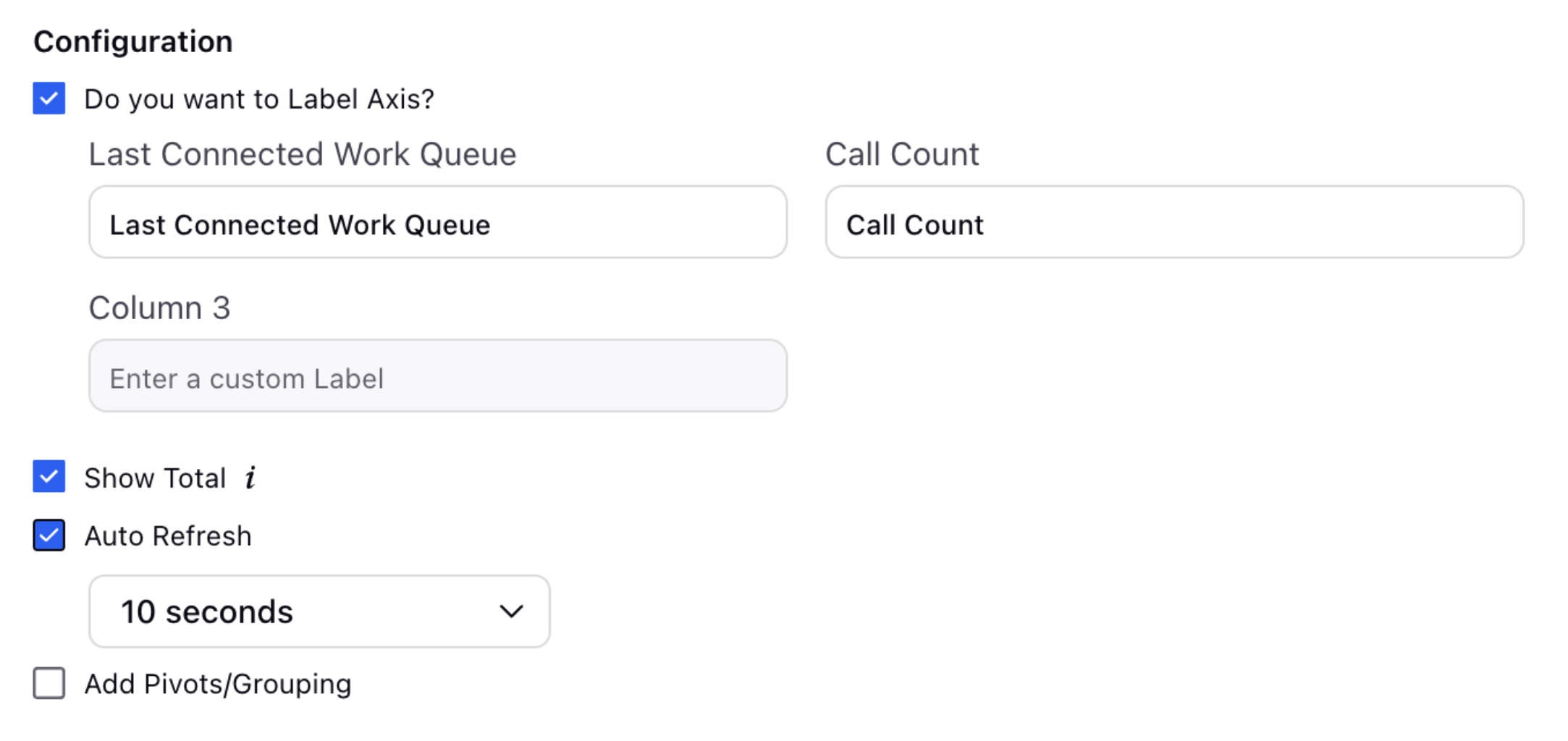Focus the Last Connected Work Queue input box
The image size is (1568, 741).
(438, 222)
